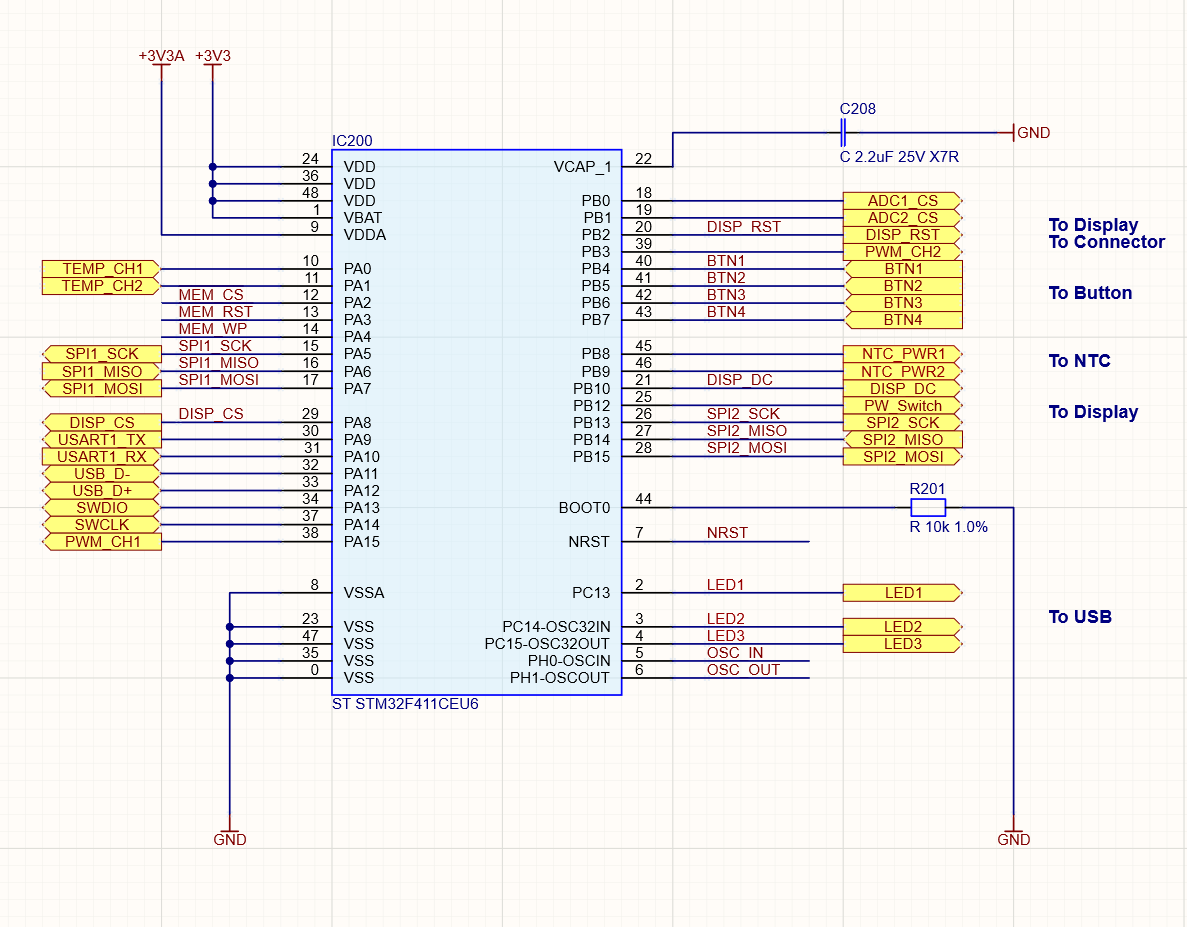Viewport: 1187px width, 927px height.
Task: Select the LED3 port symbol
Action: click(902, 644)
